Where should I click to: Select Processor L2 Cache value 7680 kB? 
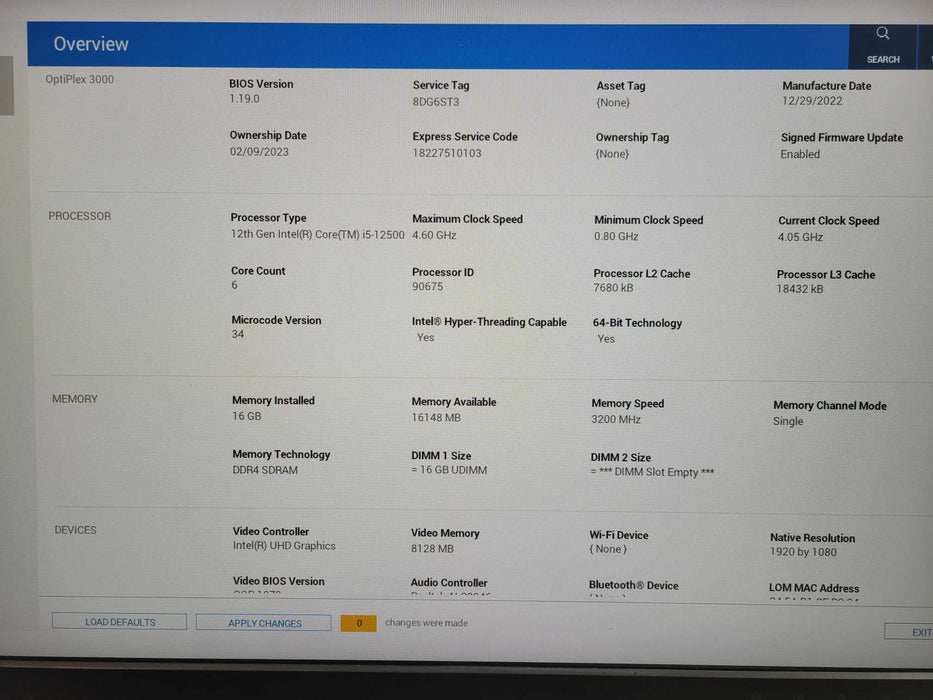click(613, 288)
